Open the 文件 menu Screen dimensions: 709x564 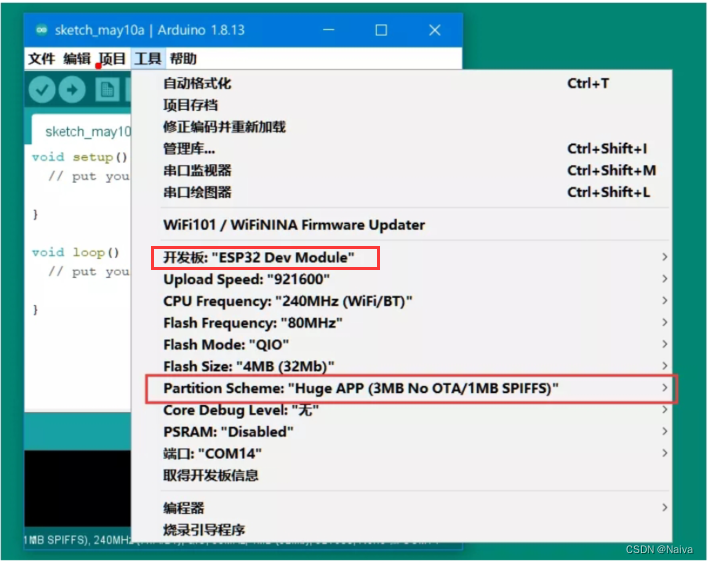pyautogui.click(x=41, y=58)
